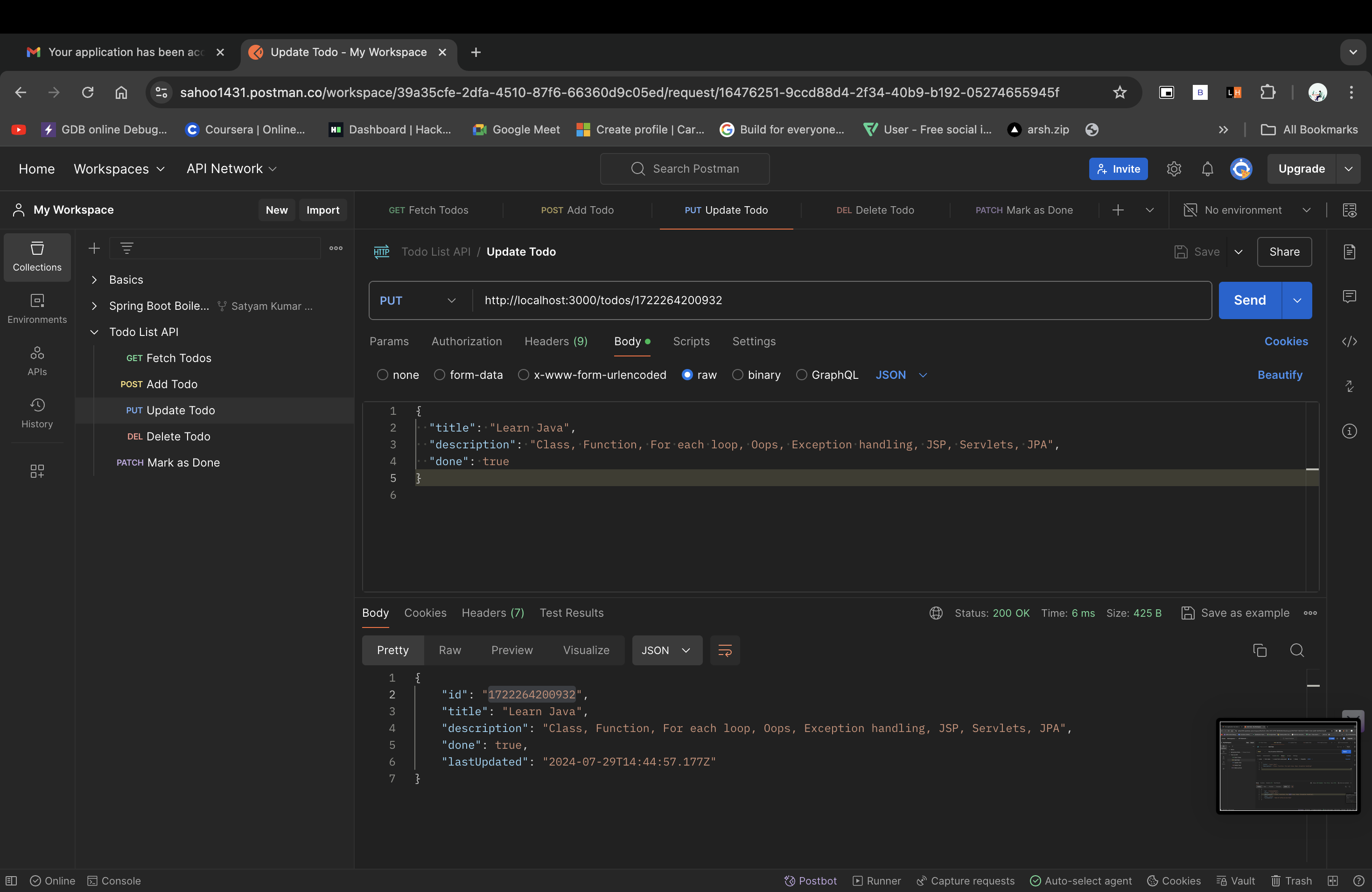This screenshot has height=892, width=1372.
Task: Switch to the Params tab
Action: pos(389,341)
